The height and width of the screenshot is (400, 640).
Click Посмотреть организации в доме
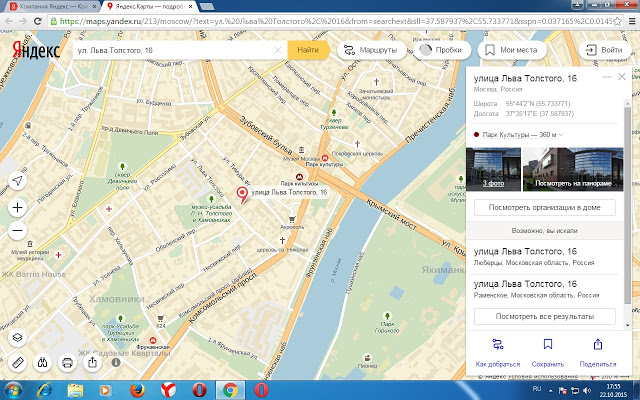[x=544, y=207]
